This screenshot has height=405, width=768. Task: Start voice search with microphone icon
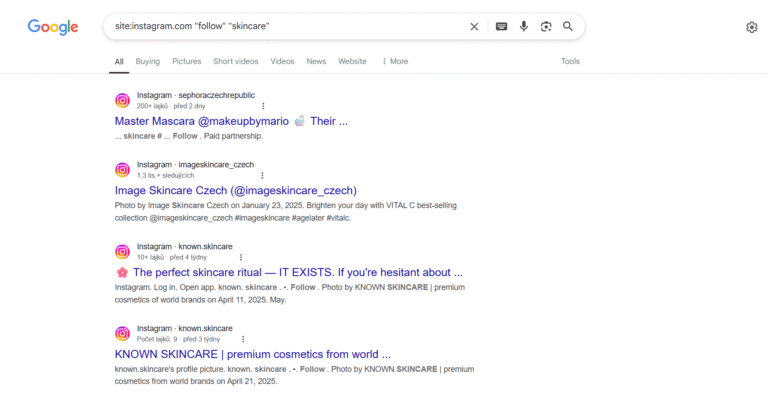click(x=524, y=26)
